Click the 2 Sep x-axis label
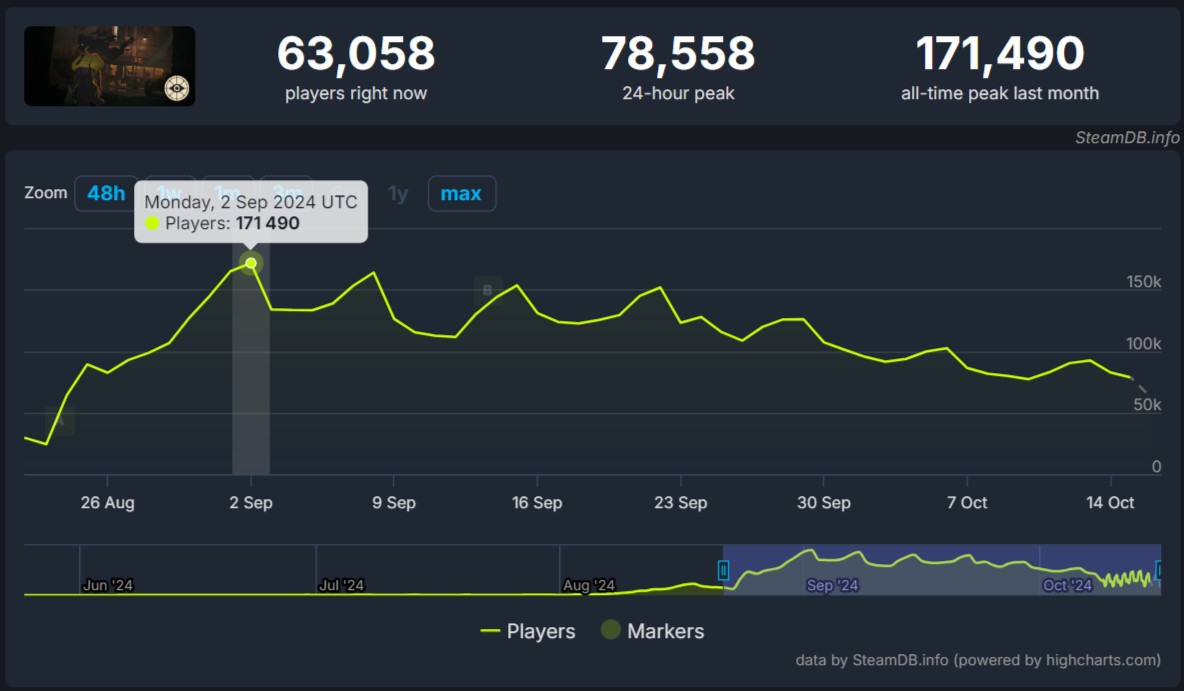The width and height of the screenshot is (1184, 691). [x=251, y=502]
